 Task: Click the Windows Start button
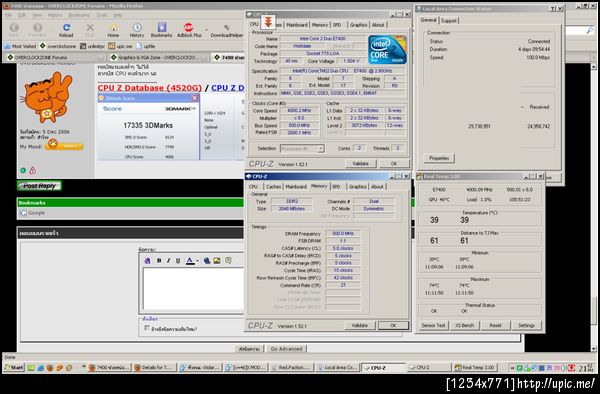pos(14,368)
